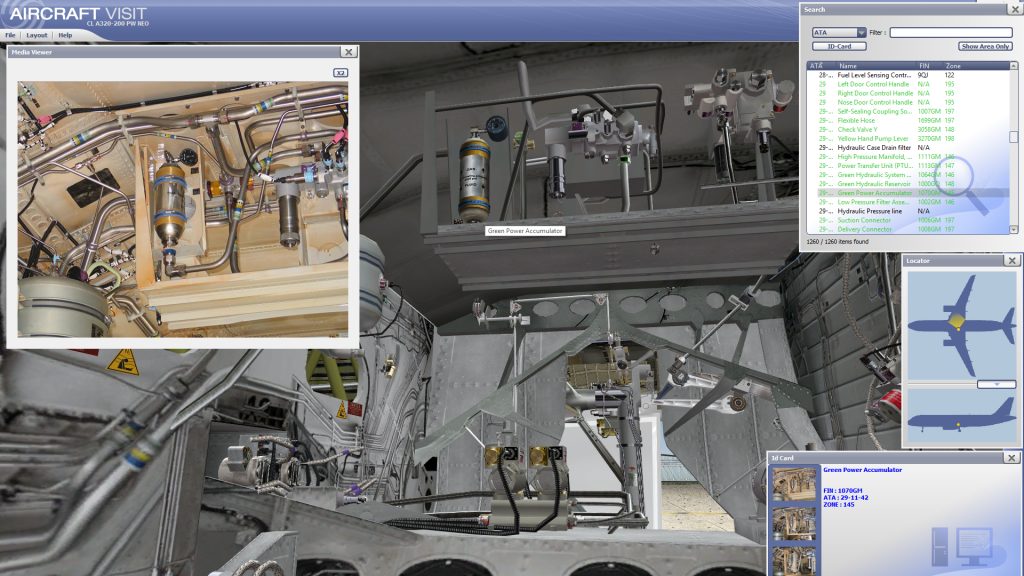Viewport: 1024px width, 576px height.
Task: Open the Help menu
Action: tap(65, 35)
